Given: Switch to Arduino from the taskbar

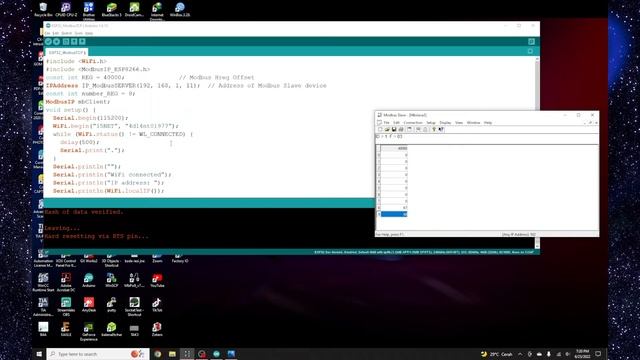Looking at the screenshot, I should coord(216,354).
